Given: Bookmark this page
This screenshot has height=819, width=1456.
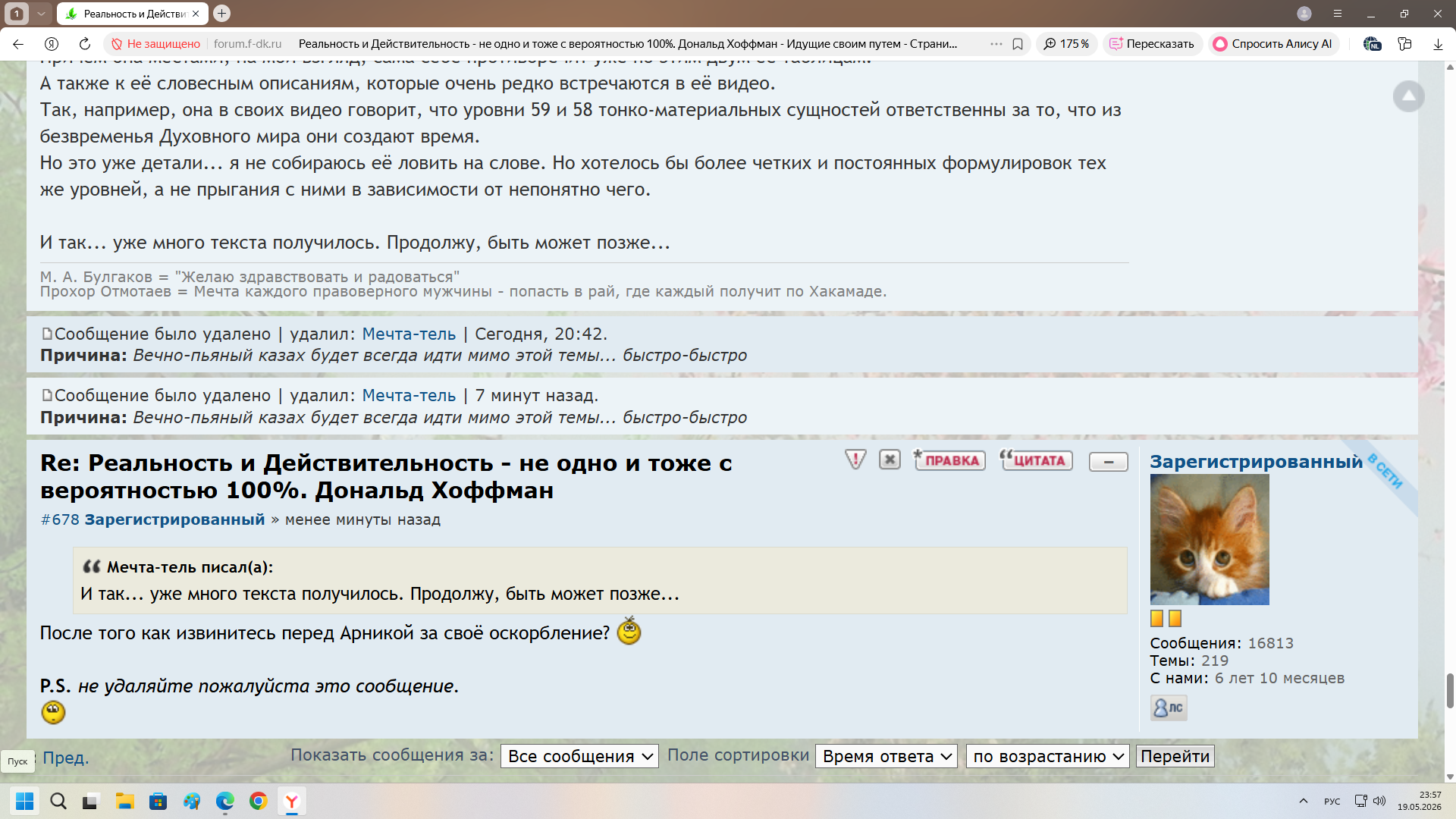Looking at the screenshot, I should coord(1018,44).
